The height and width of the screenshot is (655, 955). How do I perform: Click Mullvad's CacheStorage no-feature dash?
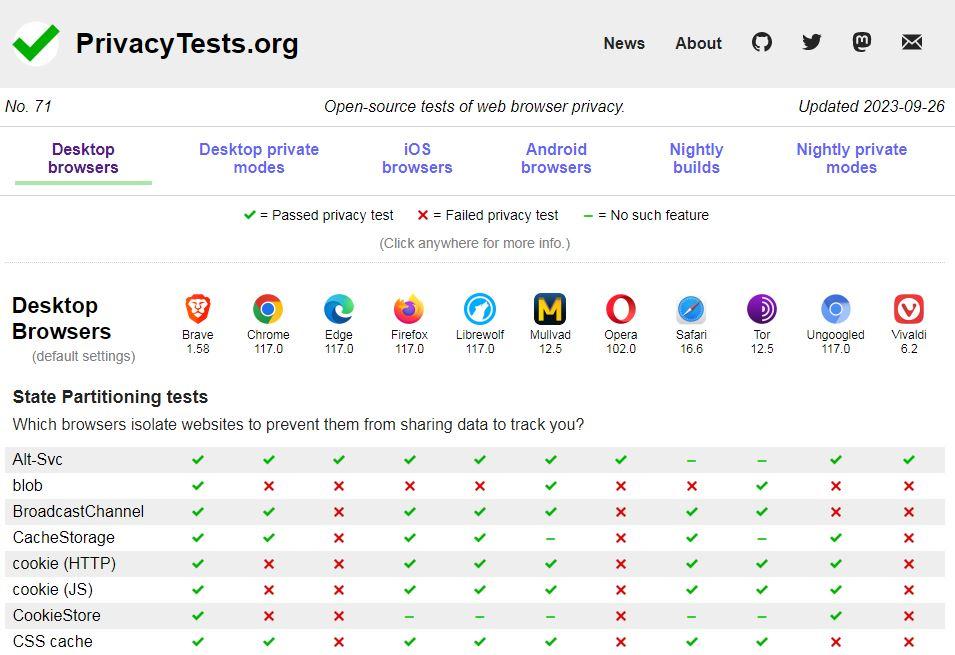pos(551,539)
